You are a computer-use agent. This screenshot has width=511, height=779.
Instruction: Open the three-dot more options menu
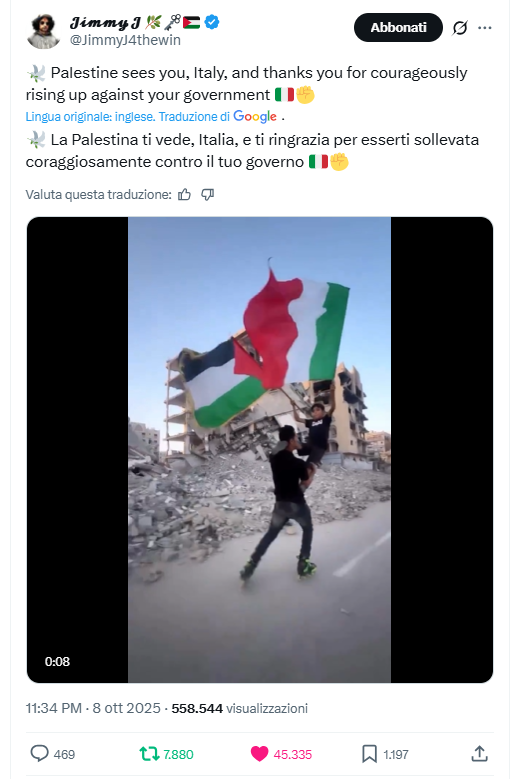[485, 28]
